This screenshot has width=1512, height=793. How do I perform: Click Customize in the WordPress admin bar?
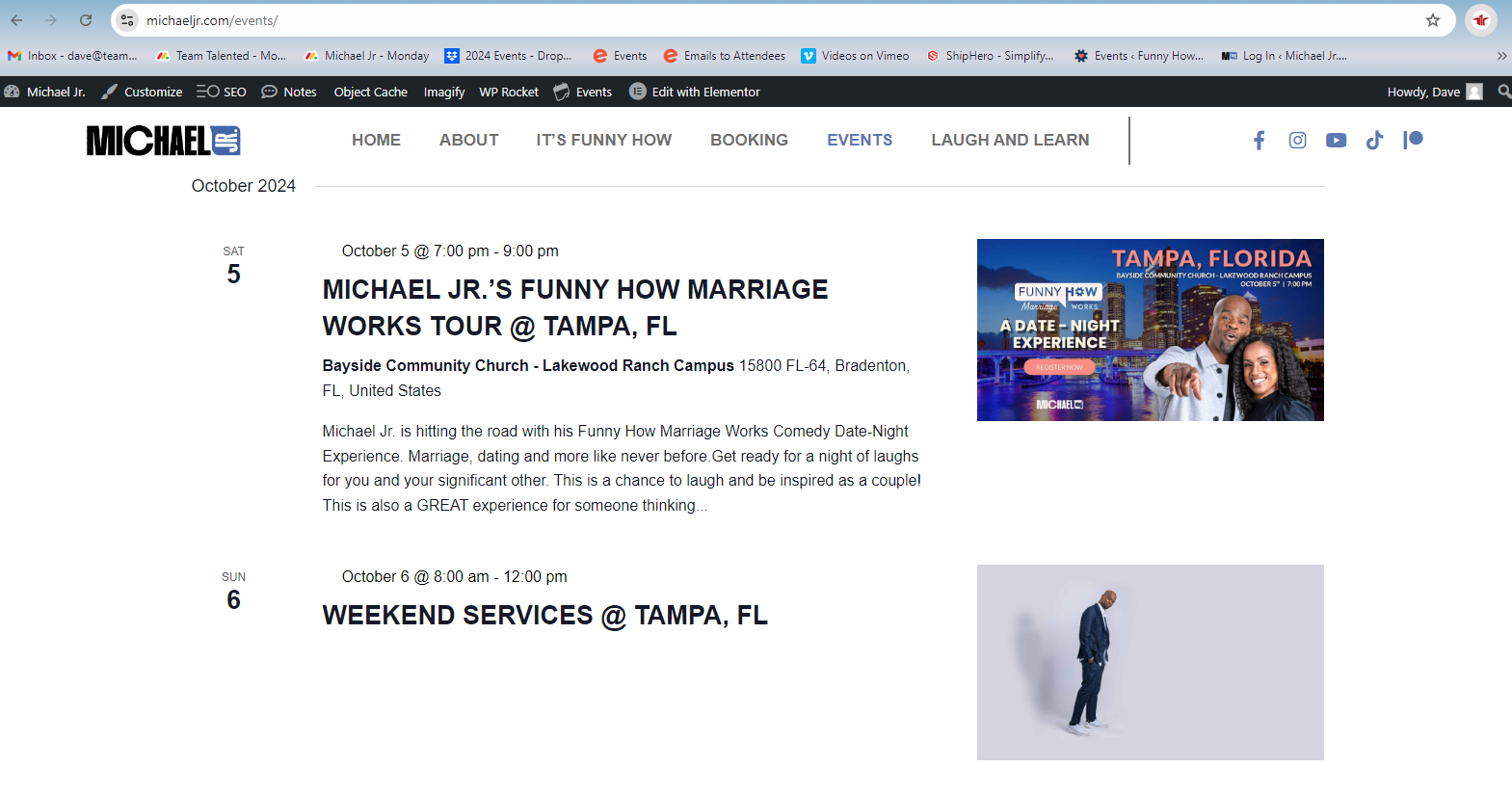pos(142,92)
